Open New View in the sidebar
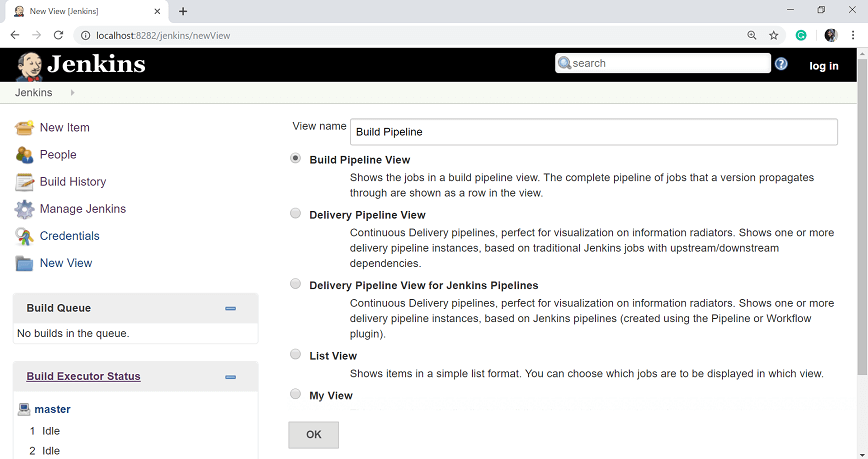Viewport: 868px width, 459px height. (x=66, y=263)
